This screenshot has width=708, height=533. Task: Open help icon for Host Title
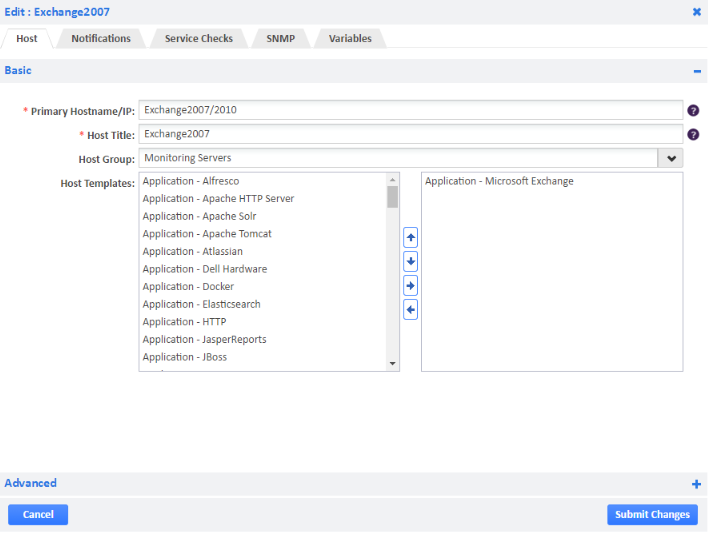[692, 134]
